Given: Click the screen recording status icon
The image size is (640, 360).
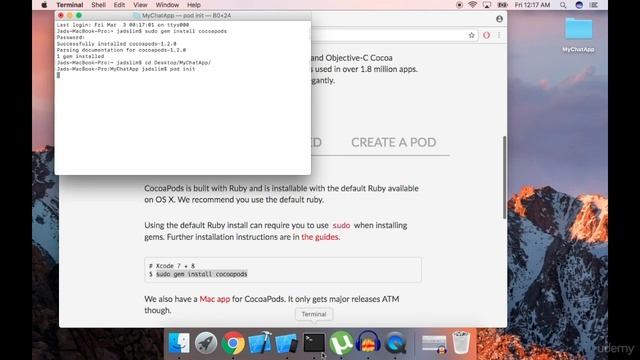Looking at the screenshot, I should [x=459, y=5].
